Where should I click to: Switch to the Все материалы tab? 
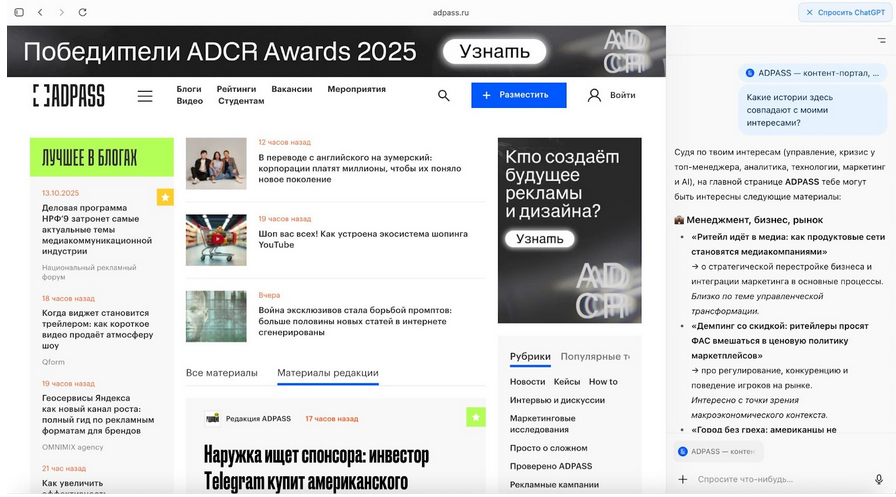(x=221, y=373)
